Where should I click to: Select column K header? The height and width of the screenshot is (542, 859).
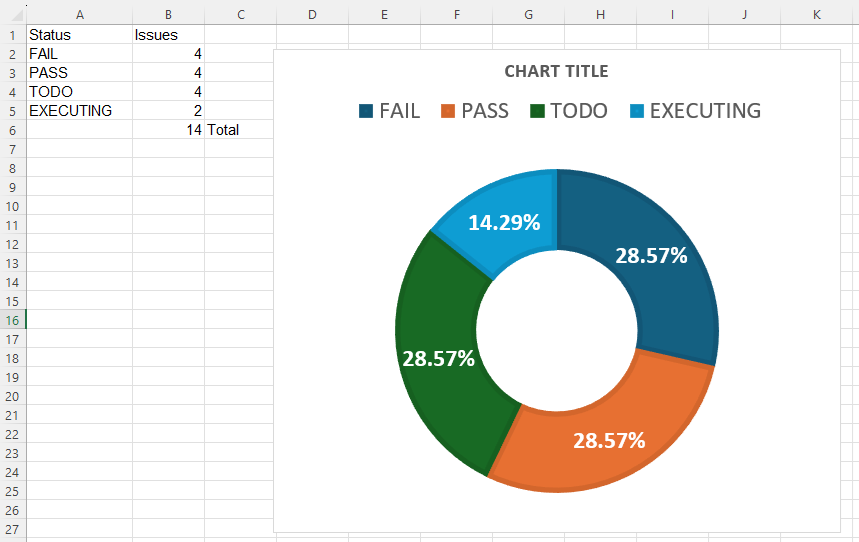point(816,15)
